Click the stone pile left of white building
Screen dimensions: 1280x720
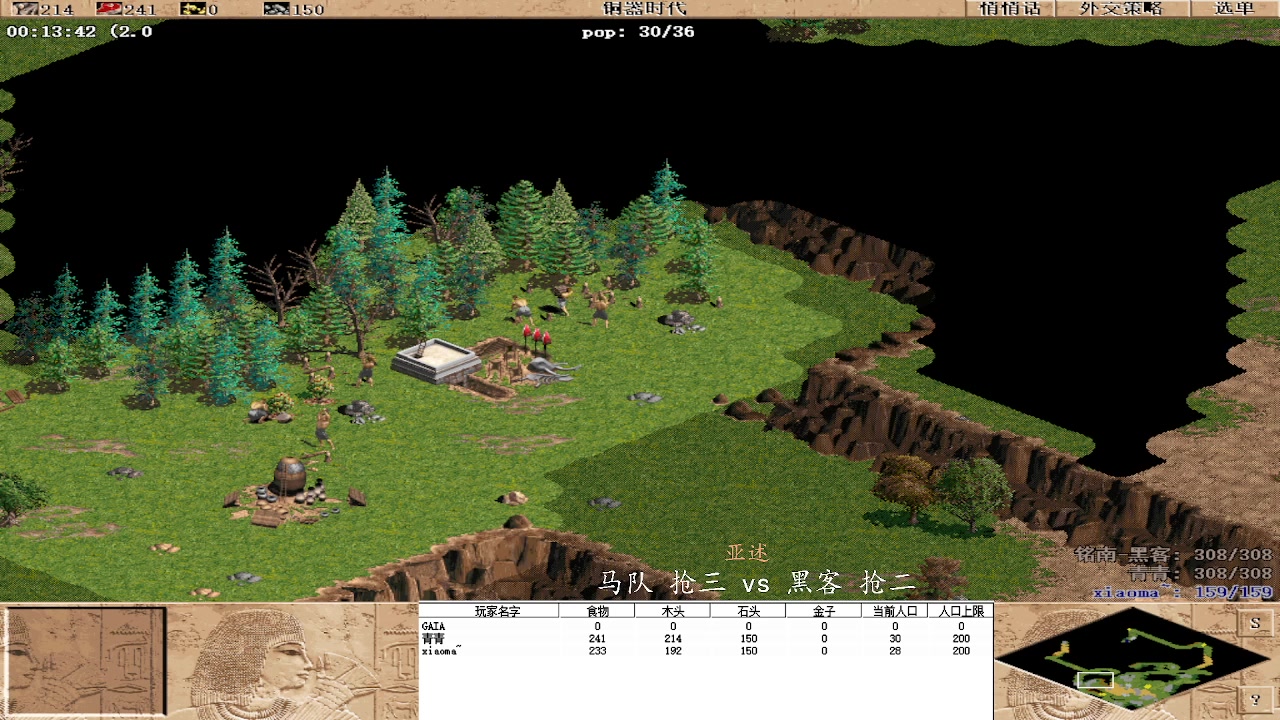(362, 410)
